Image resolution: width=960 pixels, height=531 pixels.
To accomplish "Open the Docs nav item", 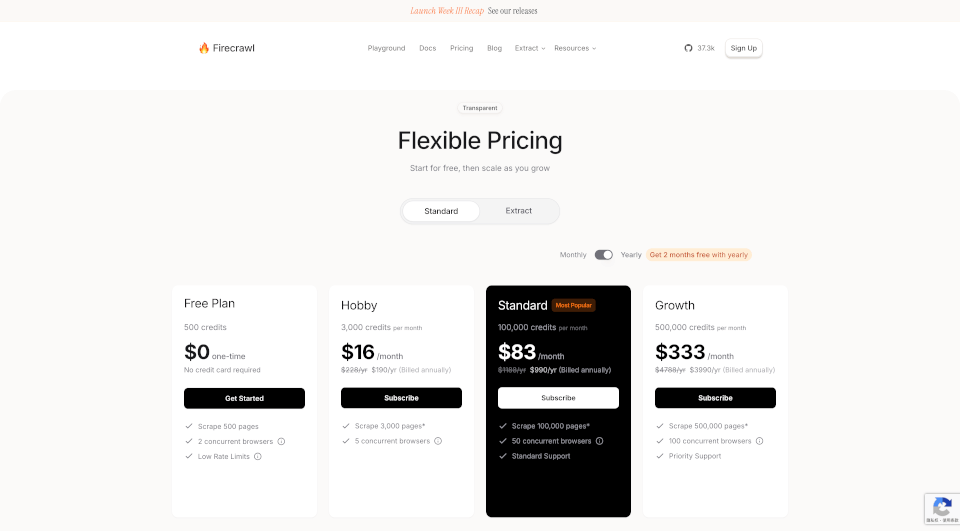I will pyautogui.click(x=427, y=48).
